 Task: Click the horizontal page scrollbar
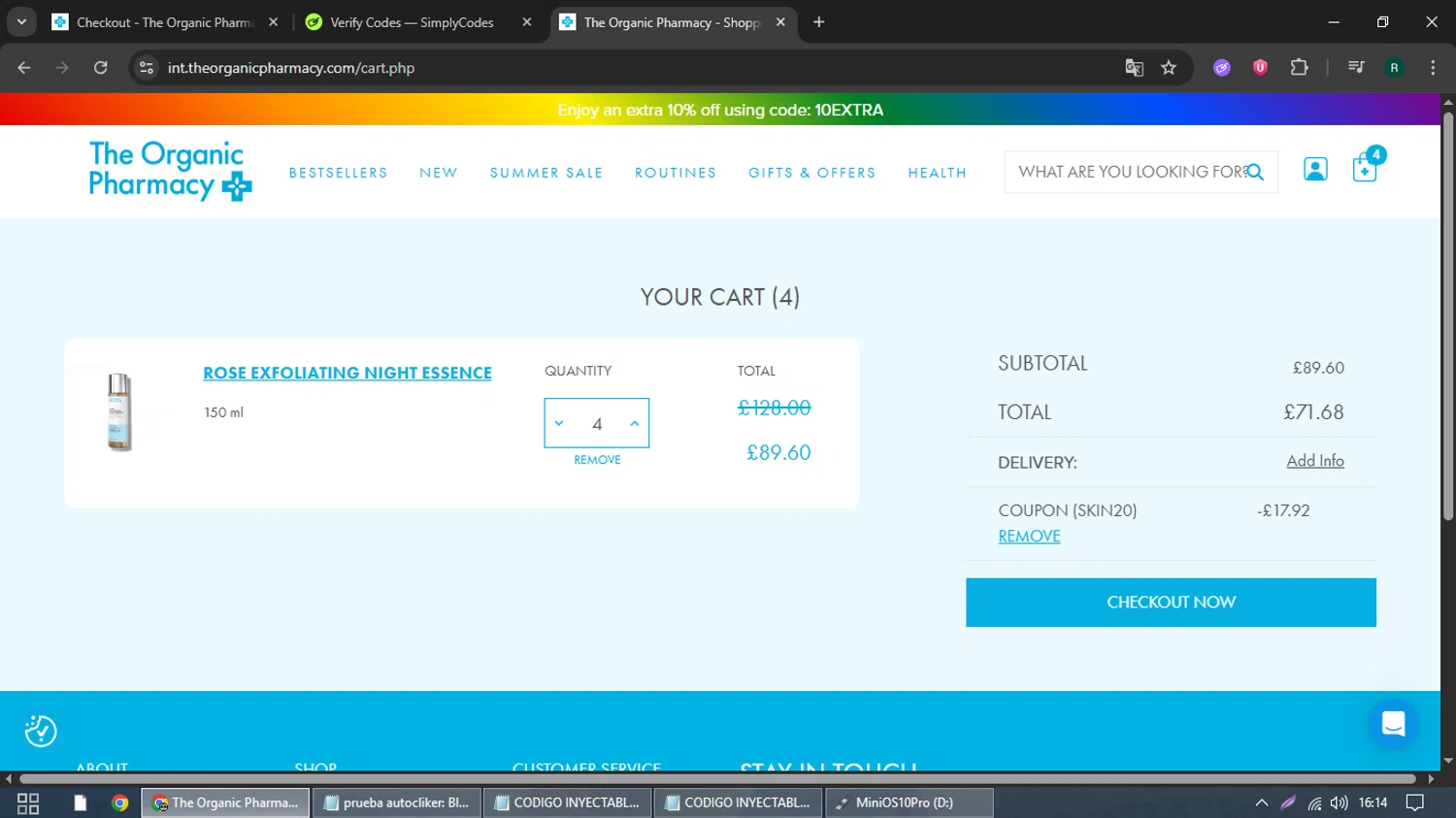click(x=717, y=778)
